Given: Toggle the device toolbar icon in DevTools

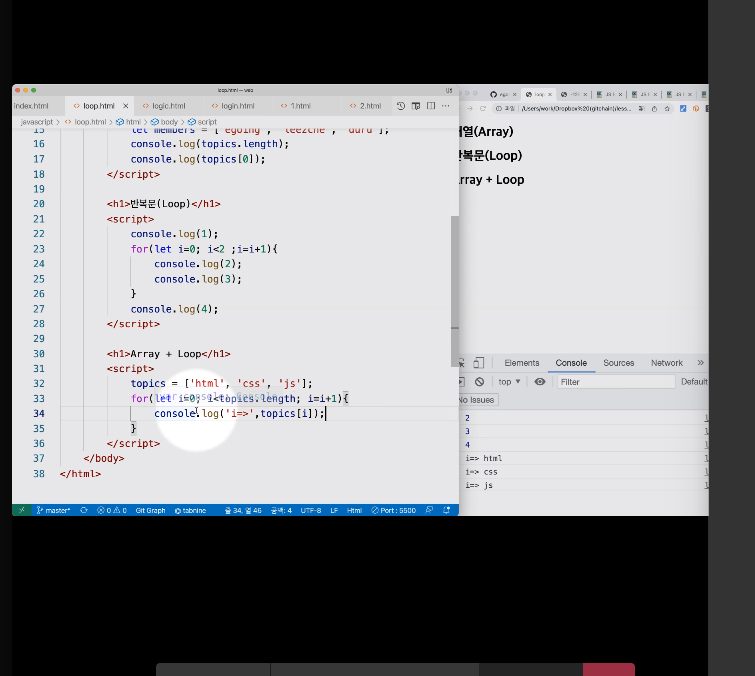Looking at the screenshot, I should pos(478,363).
